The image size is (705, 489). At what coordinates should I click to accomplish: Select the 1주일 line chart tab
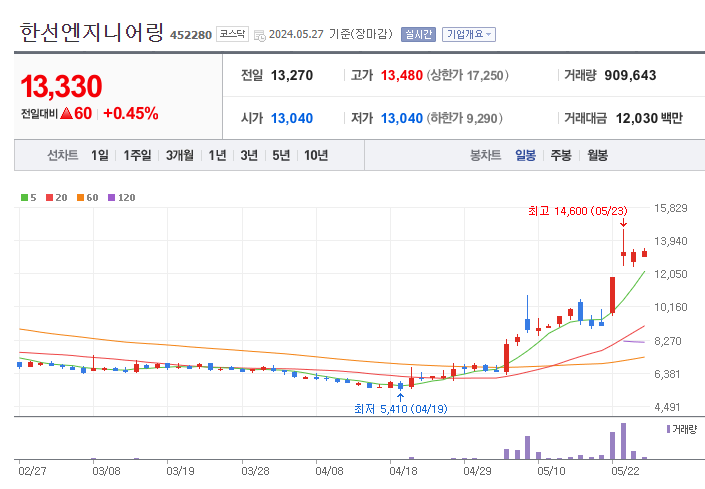[138, 155]
